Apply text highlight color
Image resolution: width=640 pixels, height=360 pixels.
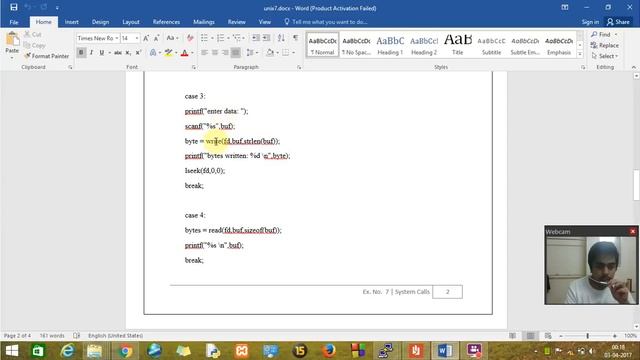pyautogui.click(x=168, y=53)
